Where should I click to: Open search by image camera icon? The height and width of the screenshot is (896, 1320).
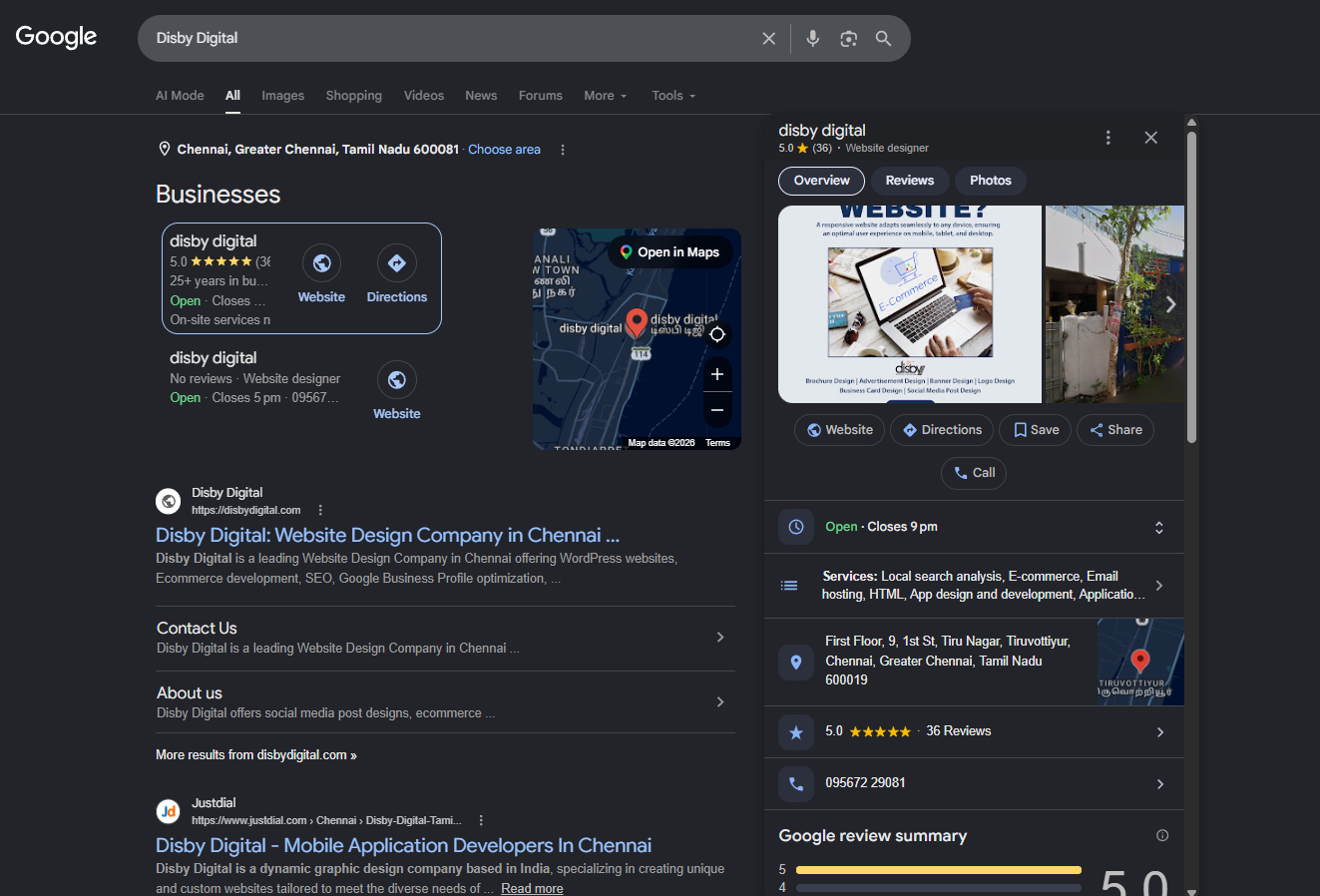pyautogui.click(x=848, y=38)
